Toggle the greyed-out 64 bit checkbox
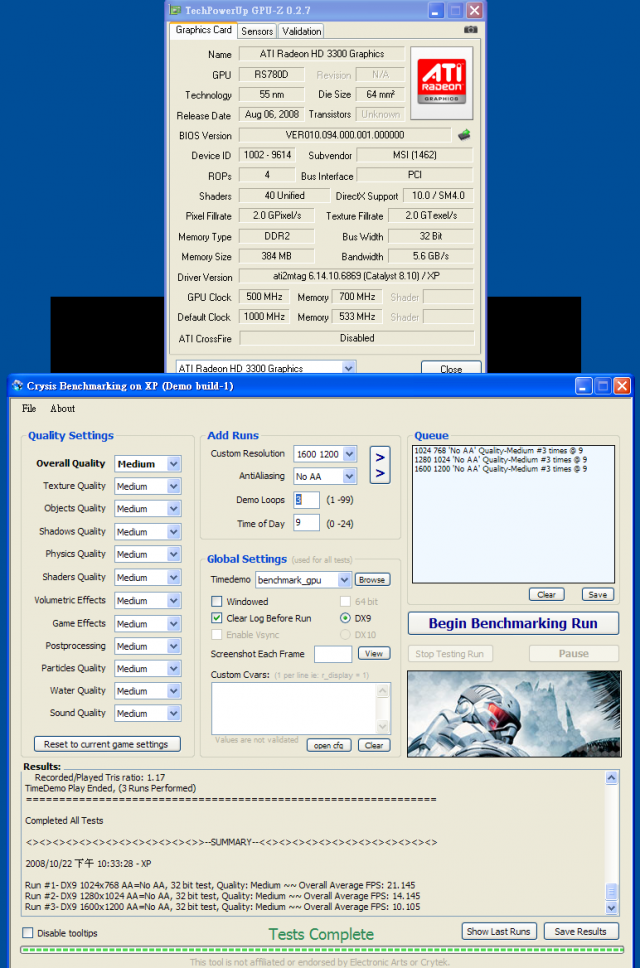640x969 pixels. [345, 601]
